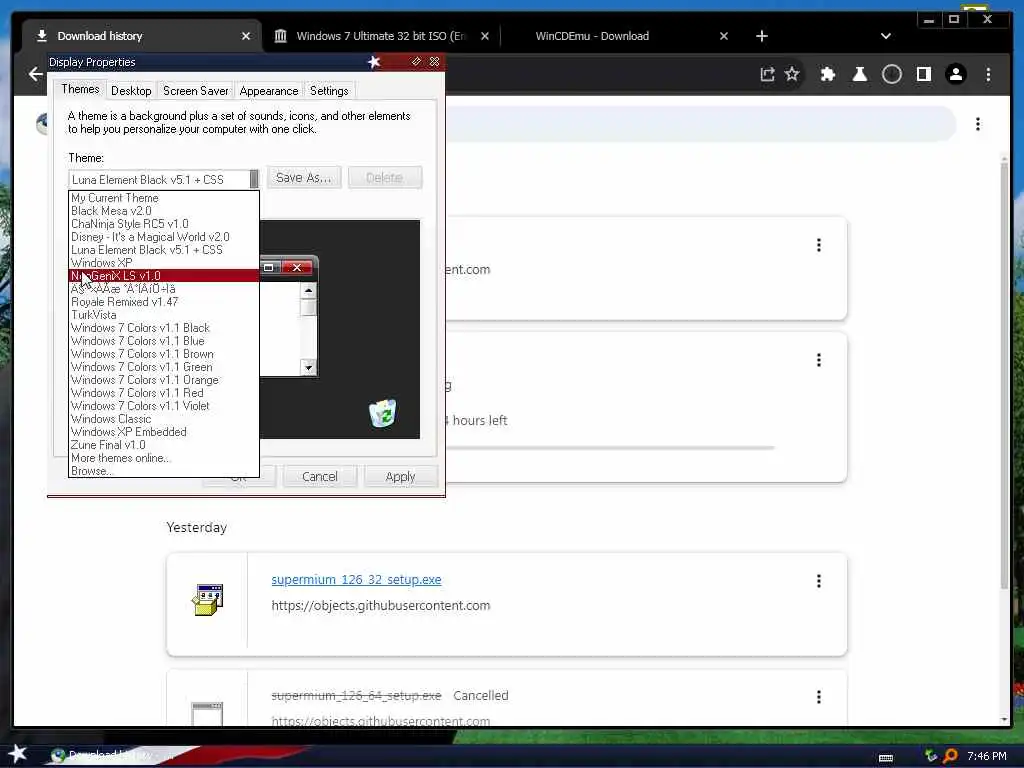Open more actions for supermium_126_32_setup.exe
1024x768 pixels.
(818, 581)
